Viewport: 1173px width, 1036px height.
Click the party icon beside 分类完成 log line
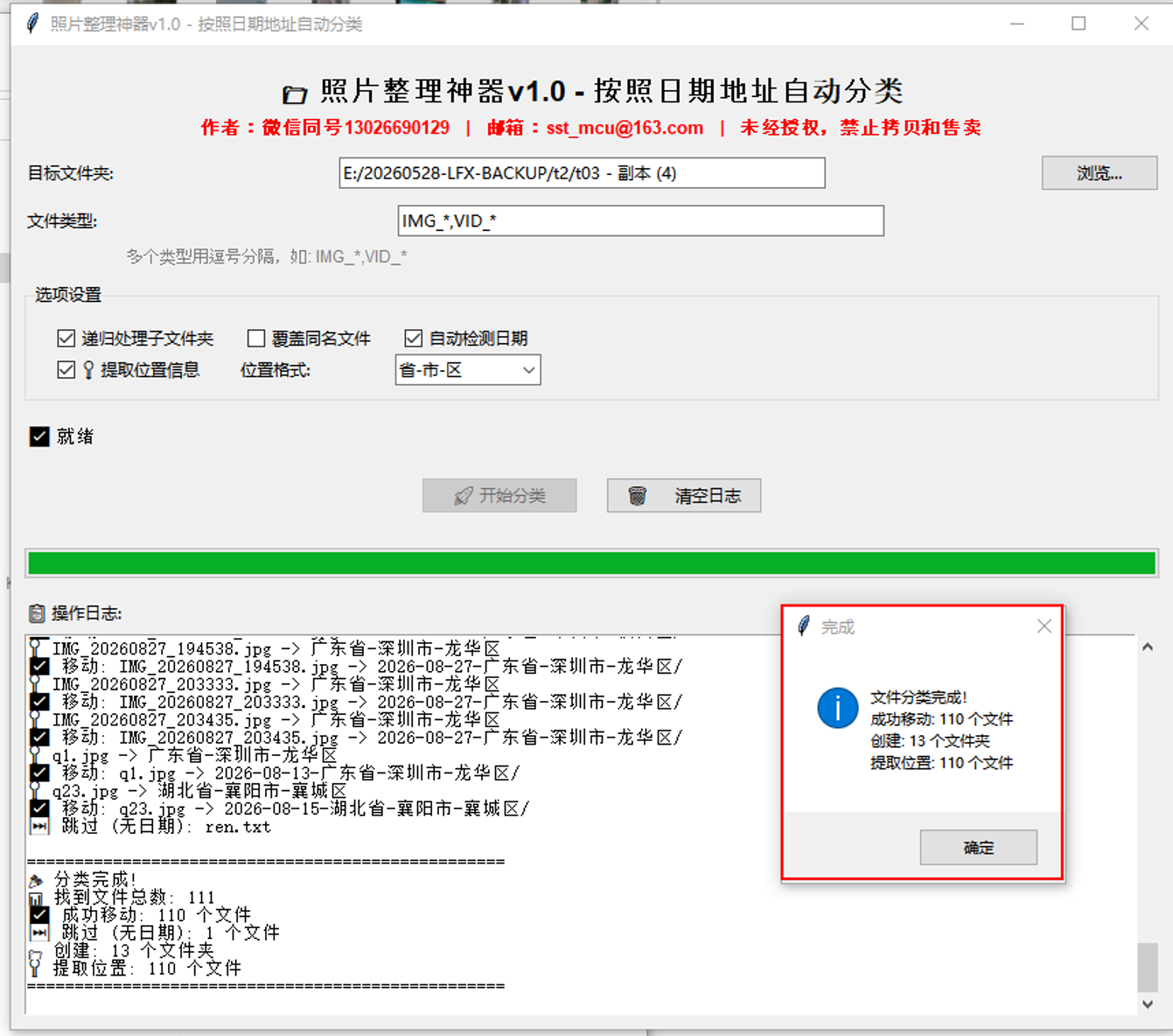[36, 880]
